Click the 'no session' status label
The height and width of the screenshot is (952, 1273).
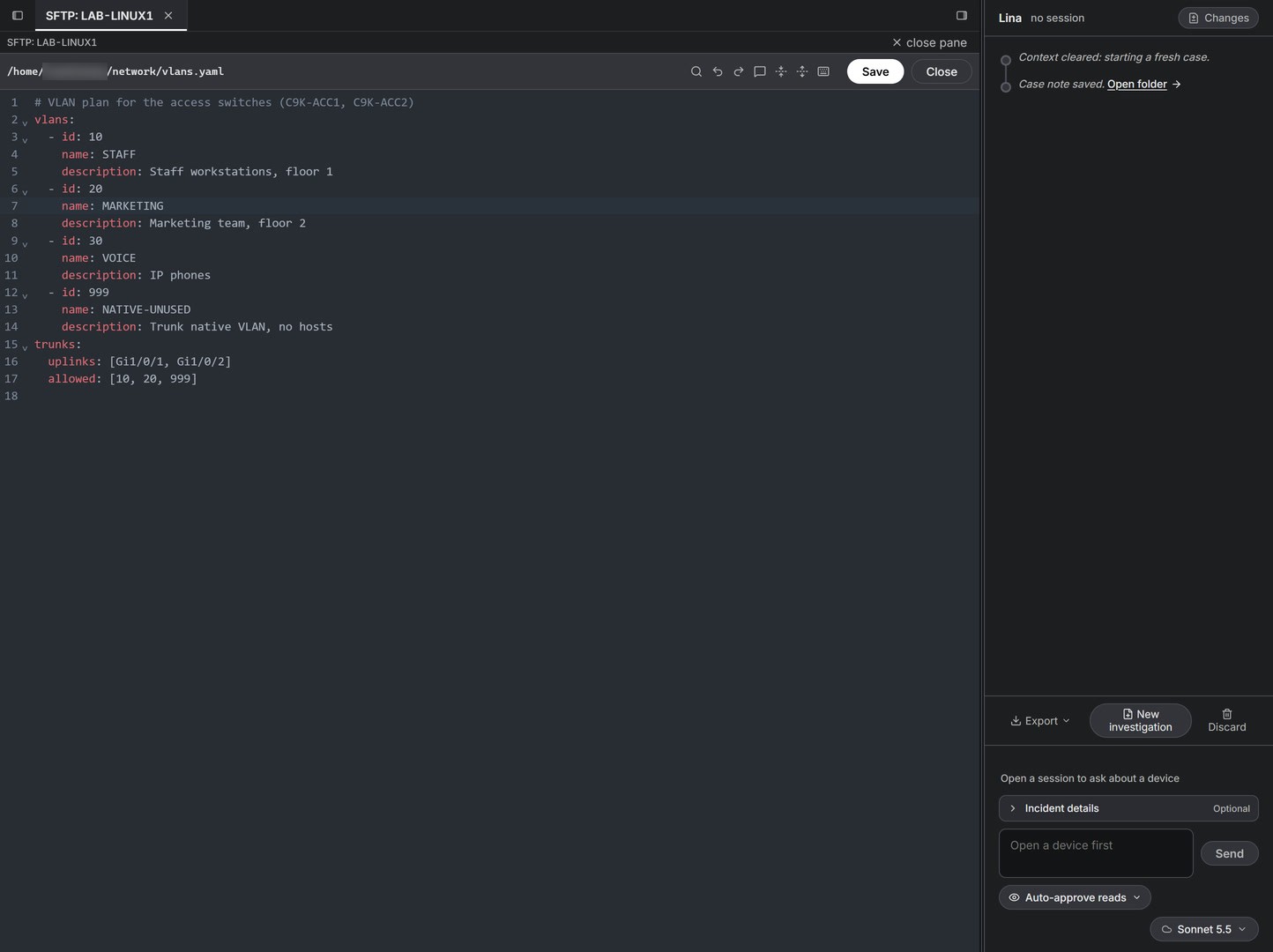(x=1057, y=18)
